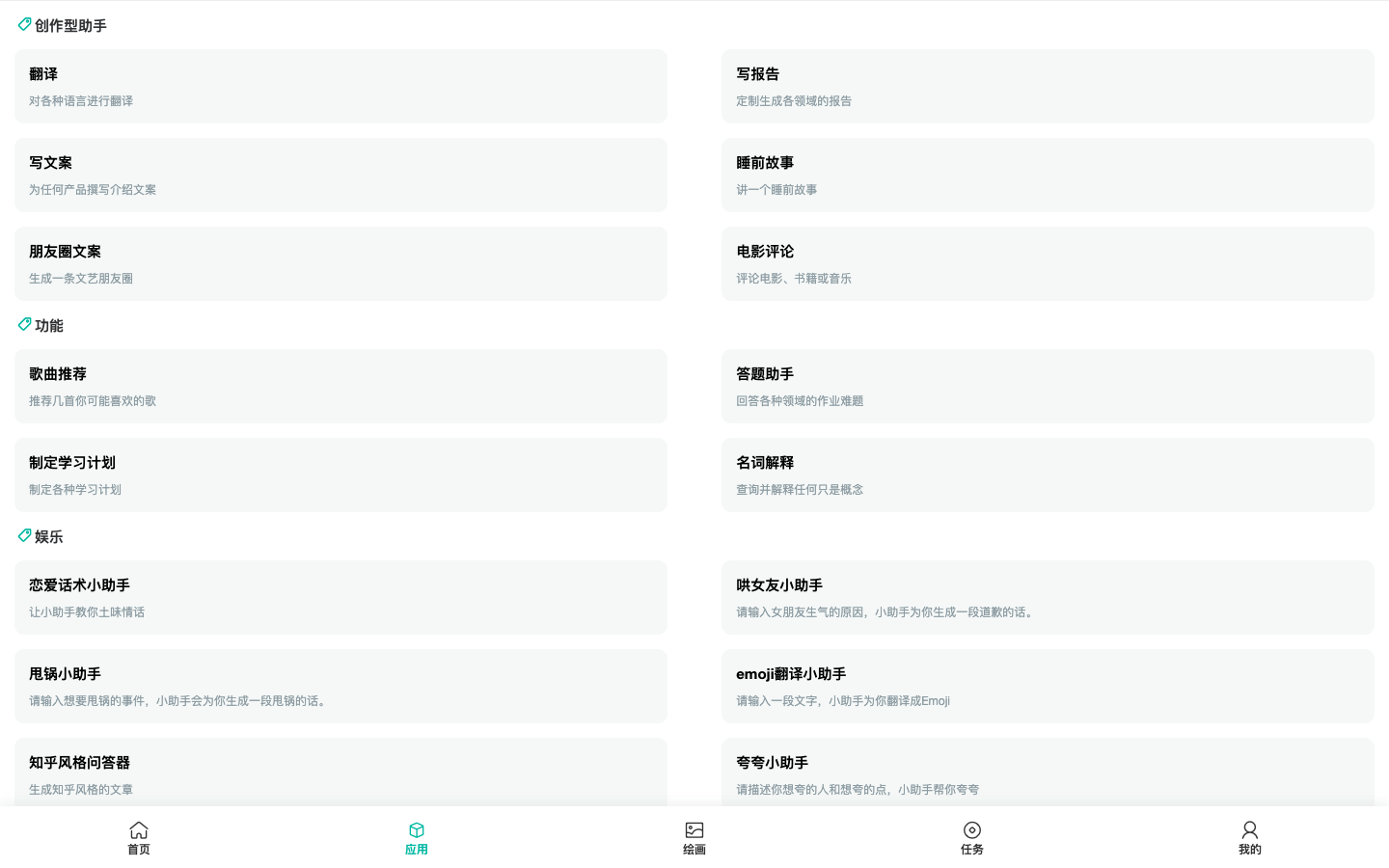Viewport: 1389px width, 868px height.
Task: Open the 翻译 translation assistant card
Action: tap(340, 87)
